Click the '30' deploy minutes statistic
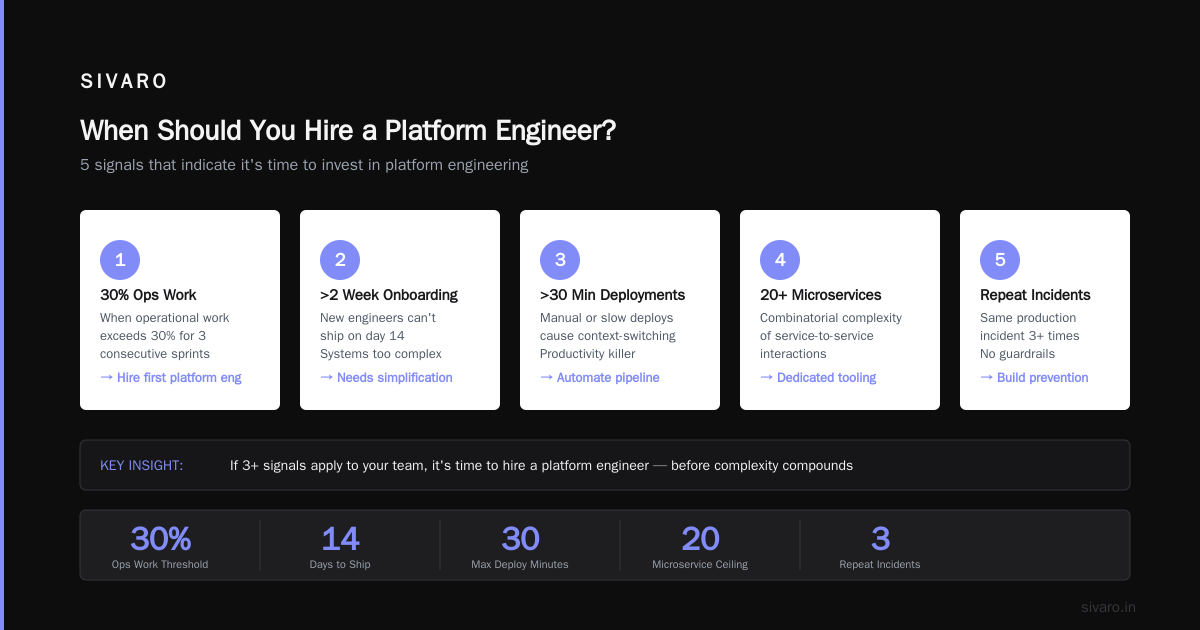 520,539
